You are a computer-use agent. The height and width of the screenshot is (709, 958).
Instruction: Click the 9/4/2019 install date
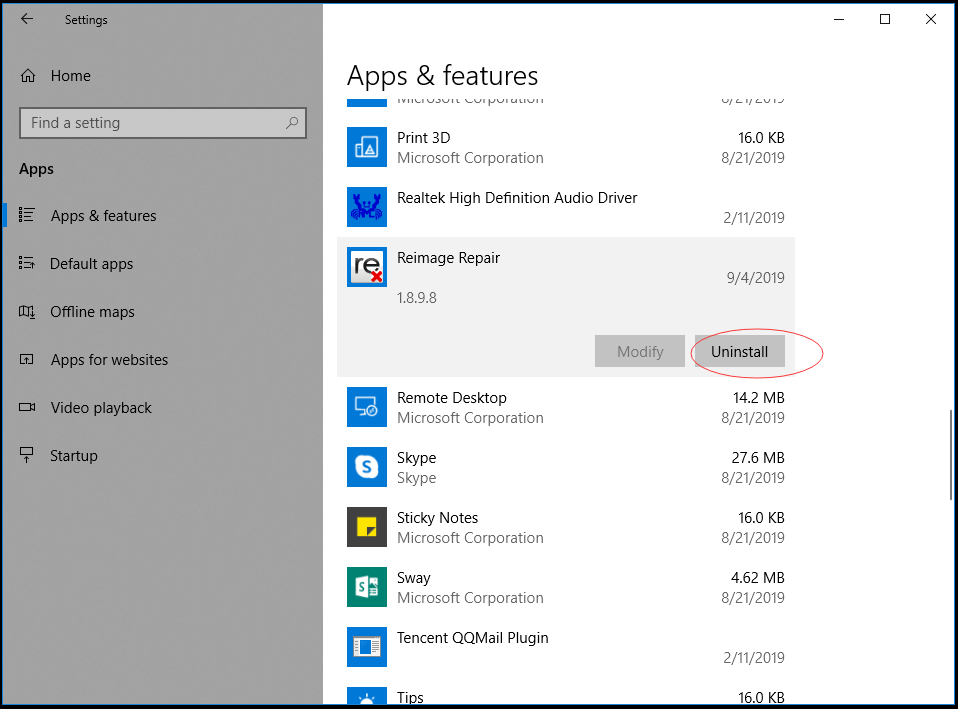755,278
